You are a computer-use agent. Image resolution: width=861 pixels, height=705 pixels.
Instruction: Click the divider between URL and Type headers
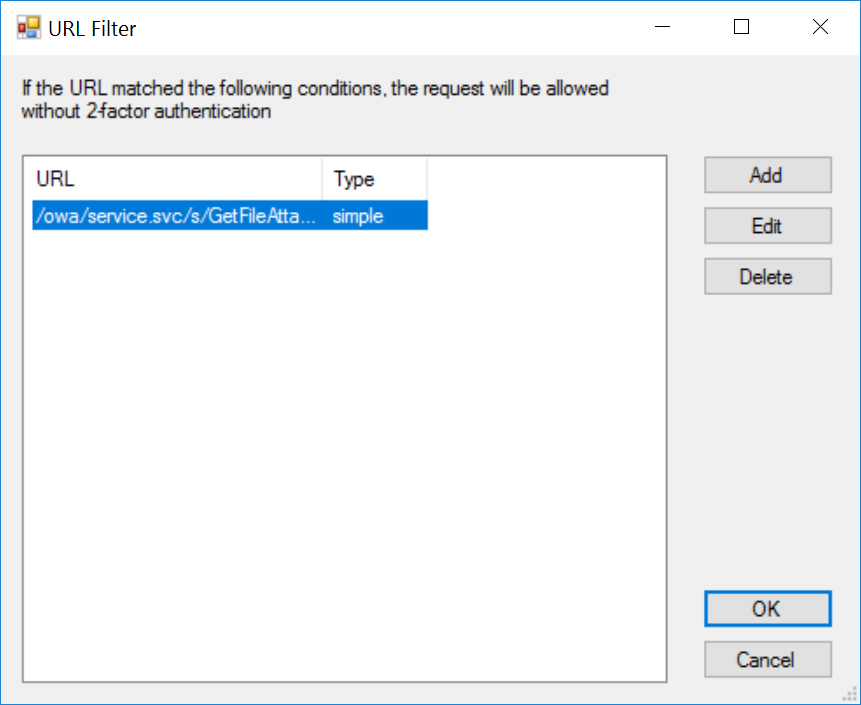(322, 180)
